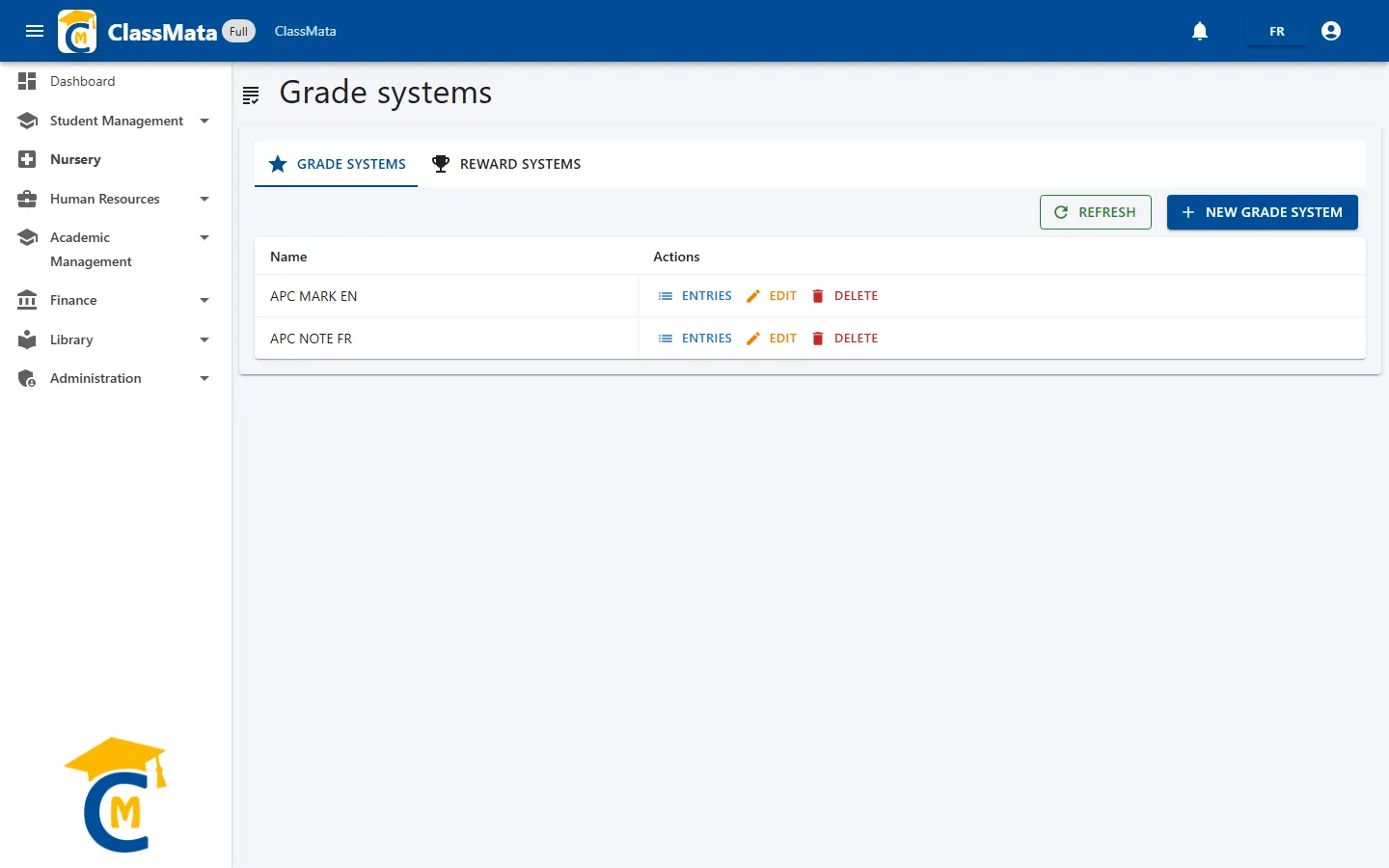
Task: Click the Refresh button
Action: tap(1096, 212)
